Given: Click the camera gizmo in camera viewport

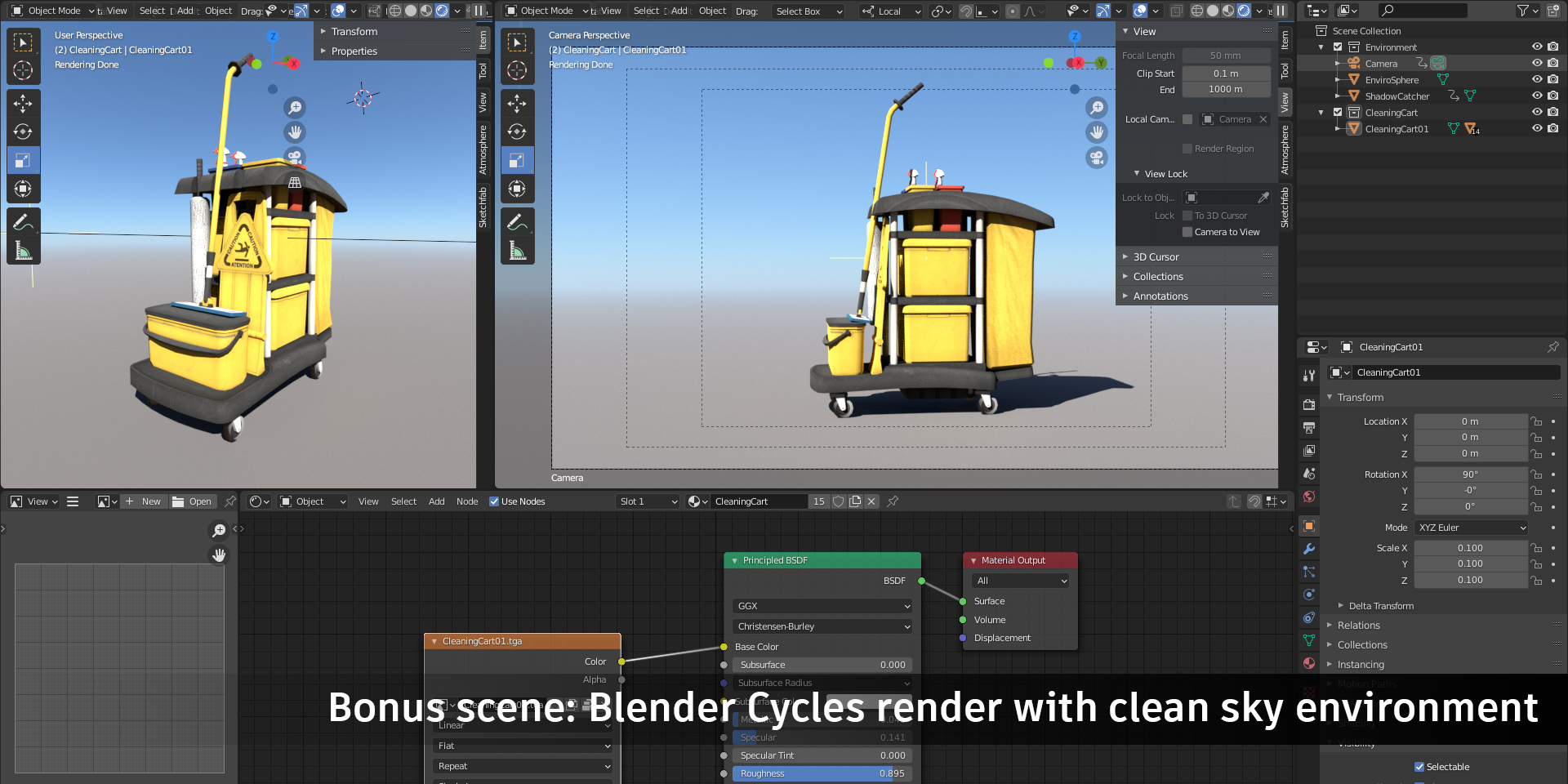Looking at the screenshot, I should (x=1097, y=157).
